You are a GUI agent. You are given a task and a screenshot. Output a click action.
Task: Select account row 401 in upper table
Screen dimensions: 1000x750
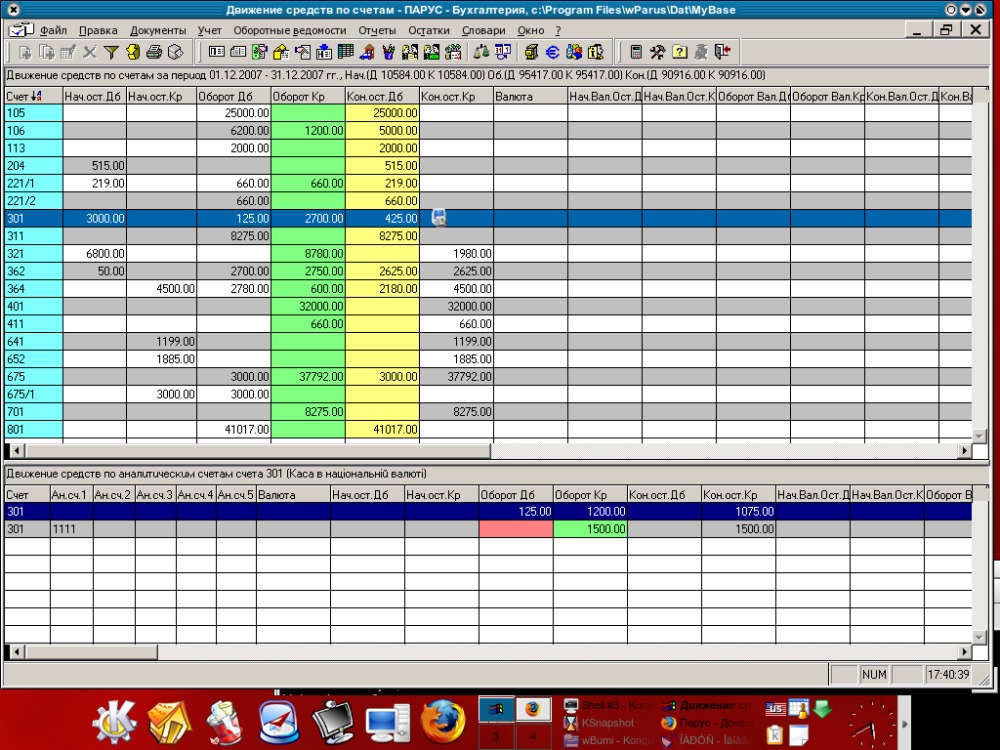point(488,306)
